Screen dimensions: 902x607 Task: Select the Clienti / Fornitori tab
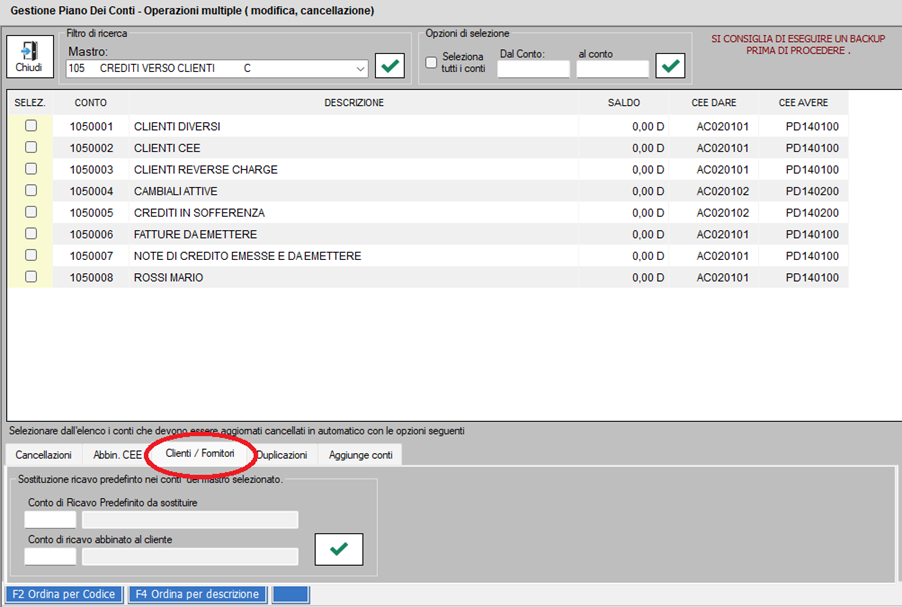click(200, 453)
